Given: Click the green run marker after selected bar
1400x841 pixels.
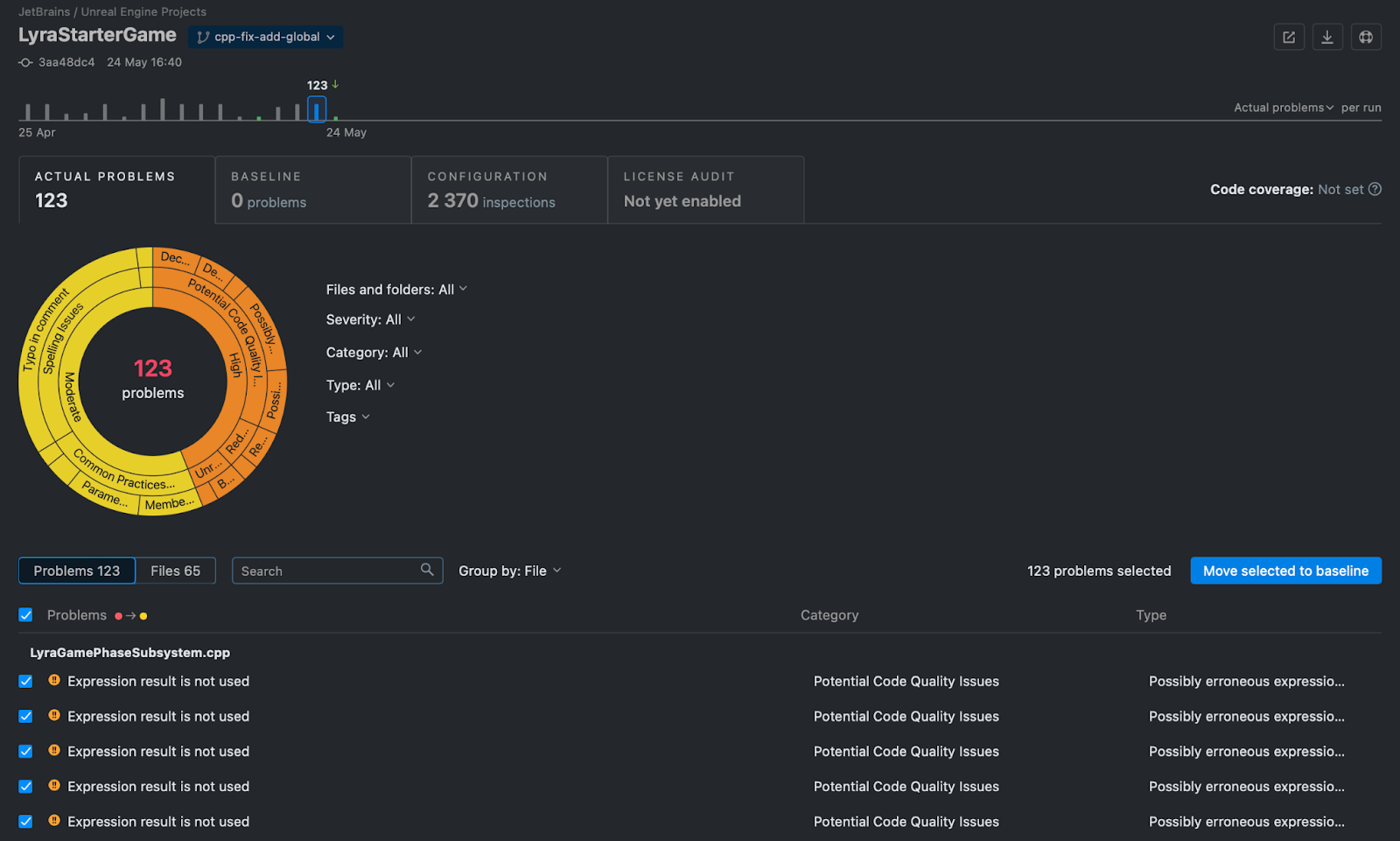Looking at the screenshot, I should pyautogui.click(x=335, y=117).
